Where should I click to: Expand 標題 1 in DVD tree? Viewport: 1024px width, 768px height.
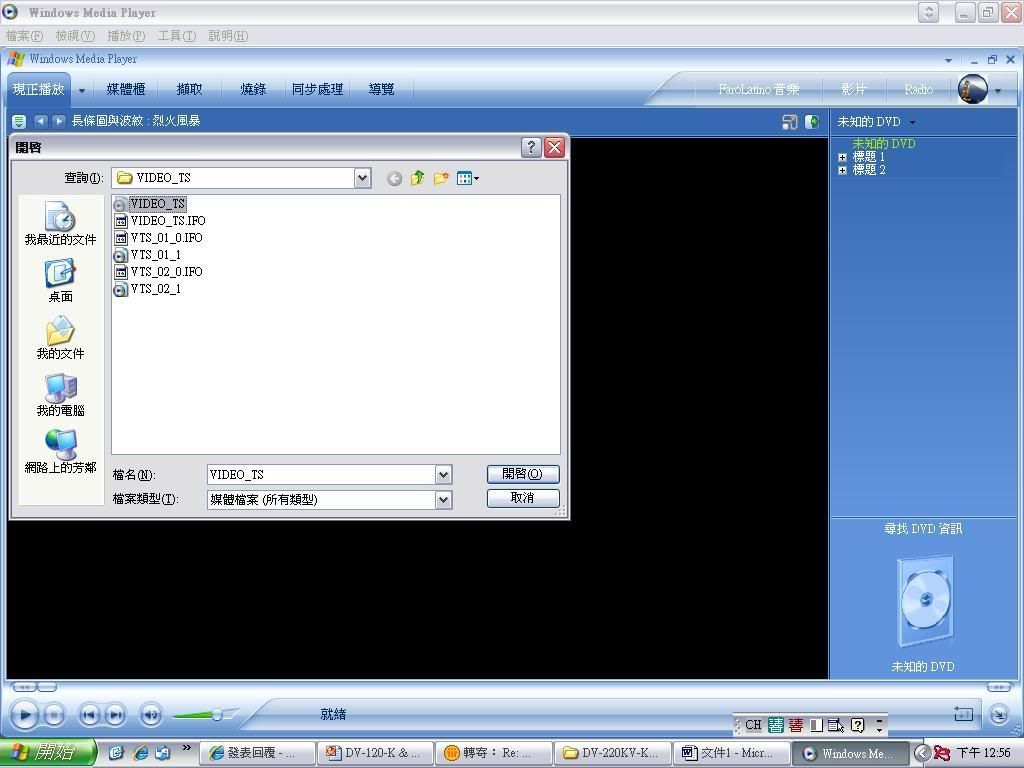tap(842, 157)
